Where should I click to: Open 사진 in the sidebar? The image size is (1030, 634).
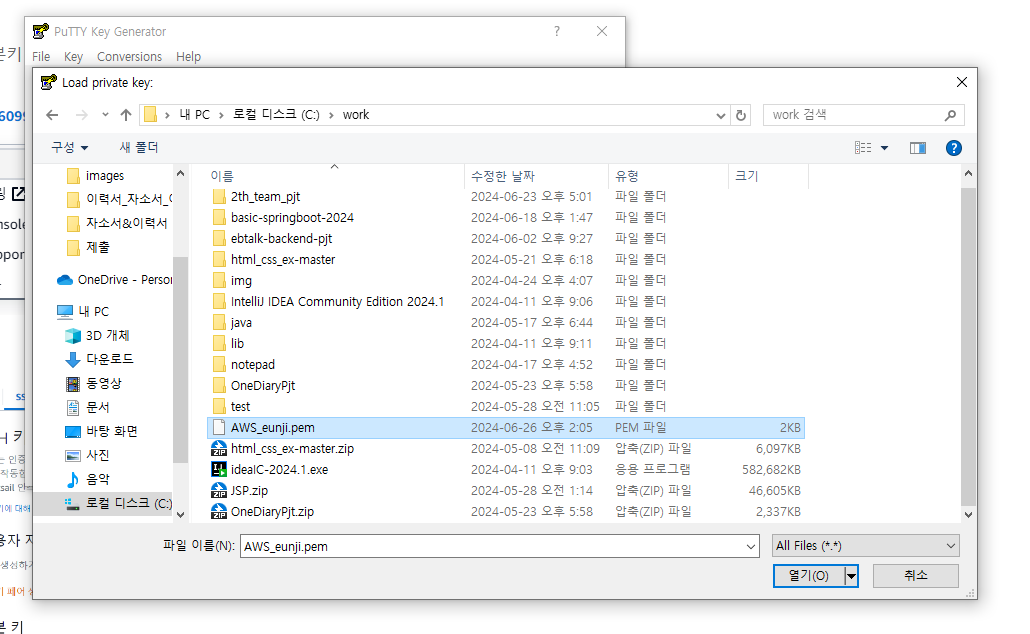(97, 455)
